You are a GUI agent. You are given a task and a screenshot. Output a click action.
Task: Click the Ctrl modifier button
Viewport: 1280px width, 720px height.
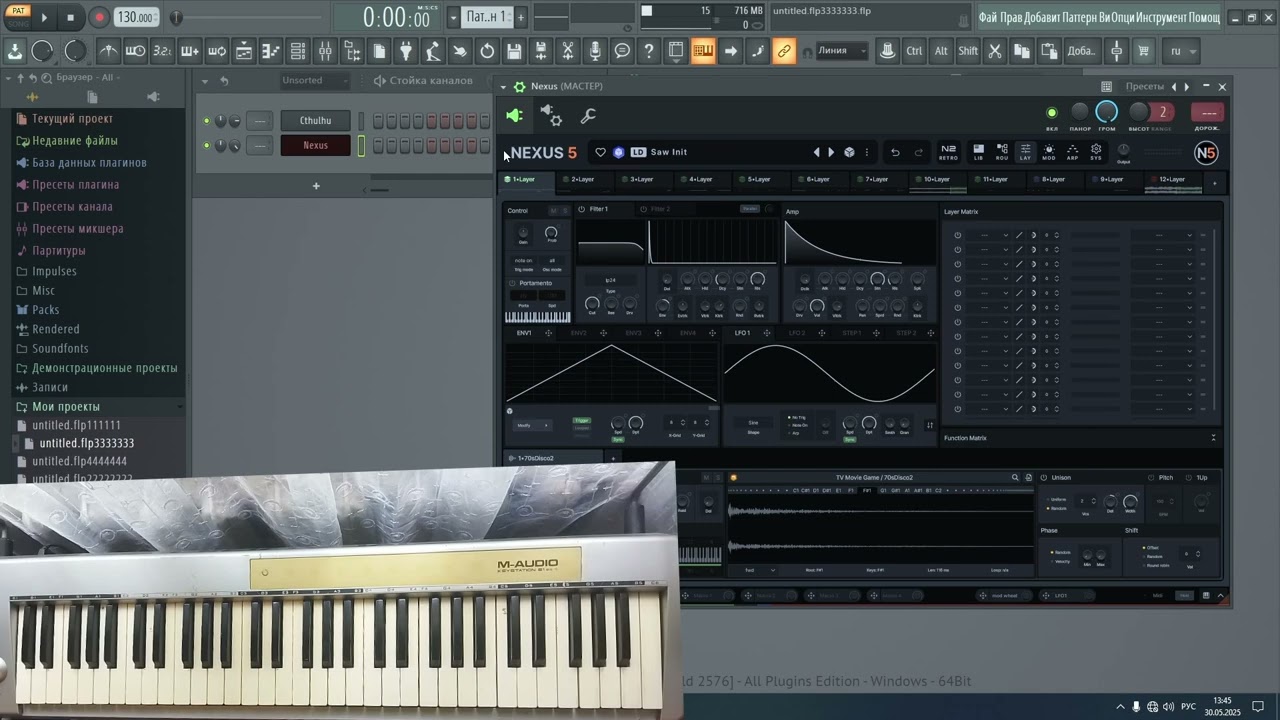tap(914, 51)
